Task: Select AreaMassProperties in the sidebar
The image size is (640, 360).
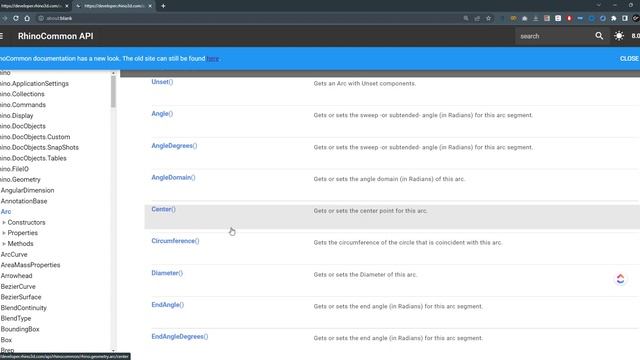Action: click(30, 265)
